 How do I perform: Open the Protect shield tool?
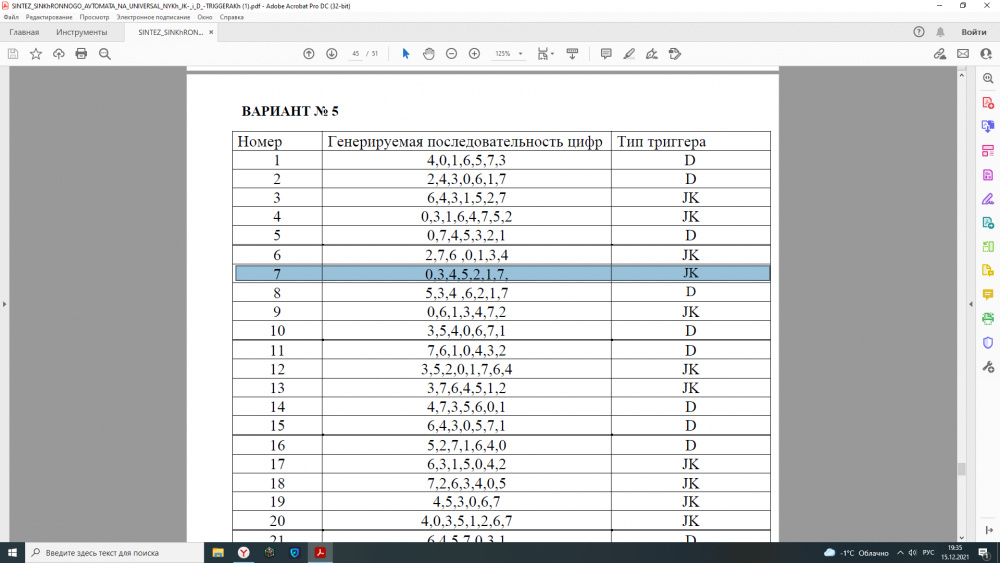[988, 343]
